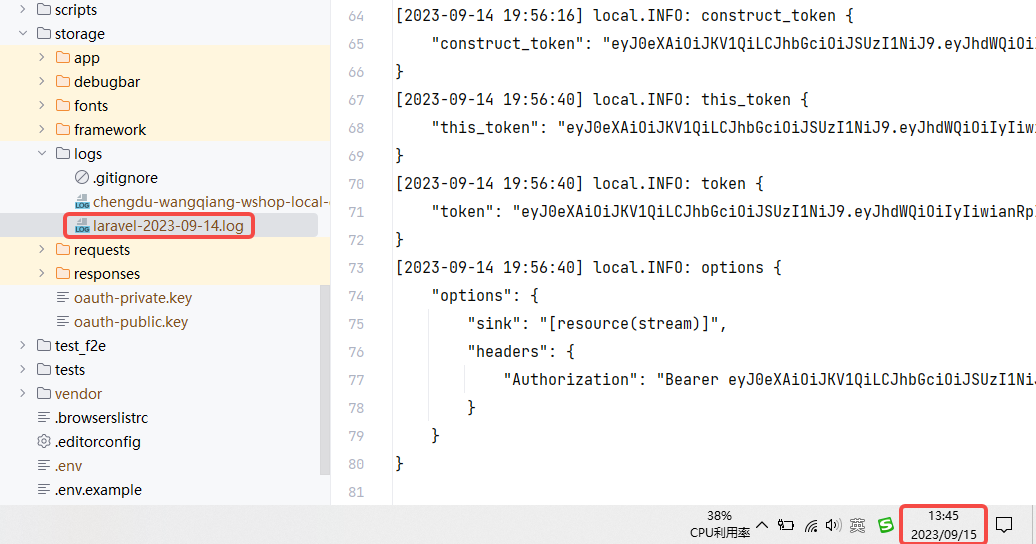Click the storage folder icon
The width and height of the screenshot is (1036, 544).
pos(44,33)
